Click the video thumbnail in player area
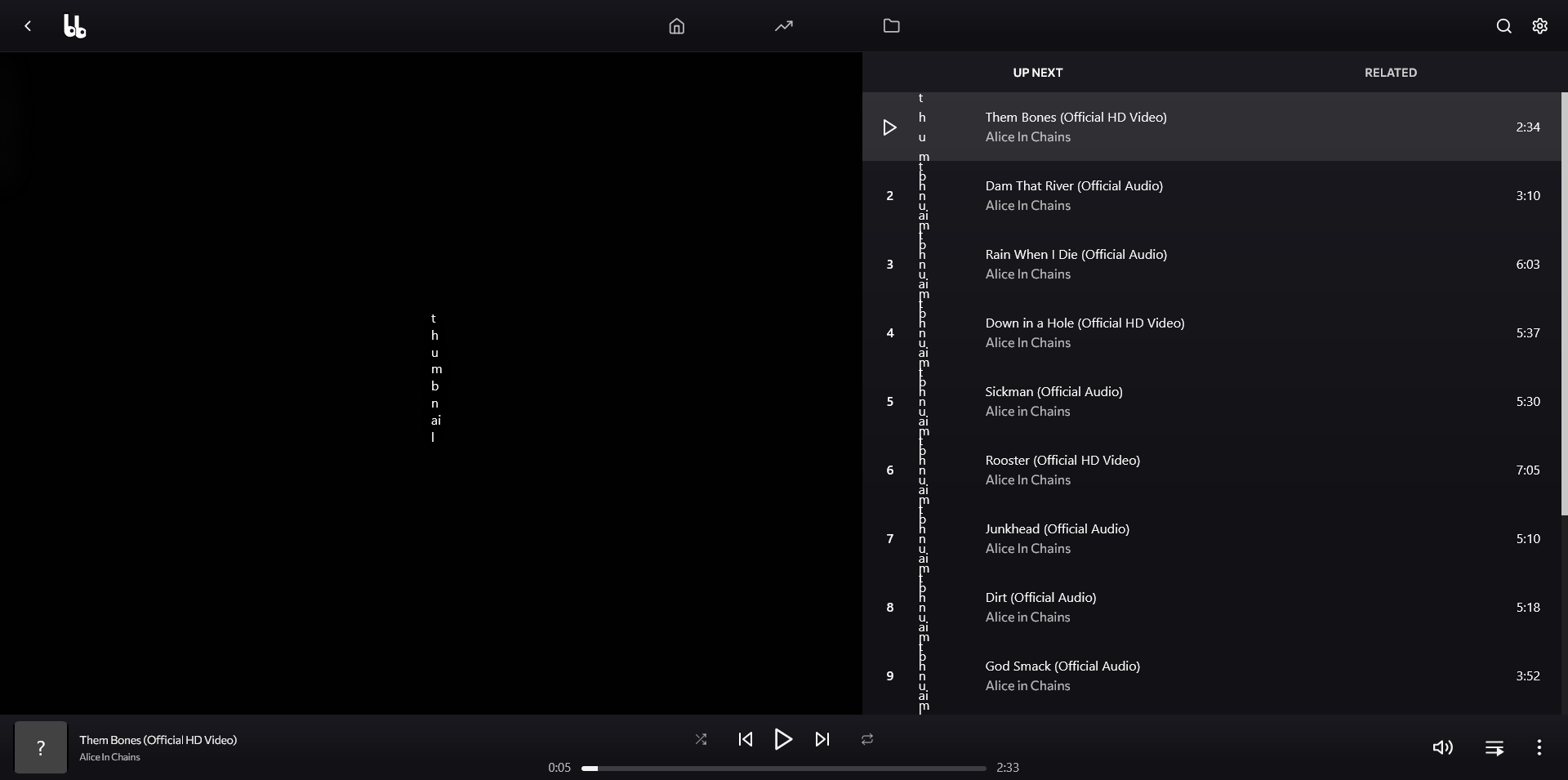This screenshot has width=1568, height=780. (436, 377)
